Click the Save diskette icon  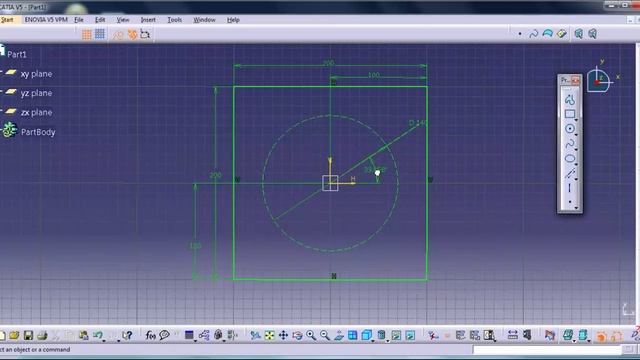pos(28,336)
